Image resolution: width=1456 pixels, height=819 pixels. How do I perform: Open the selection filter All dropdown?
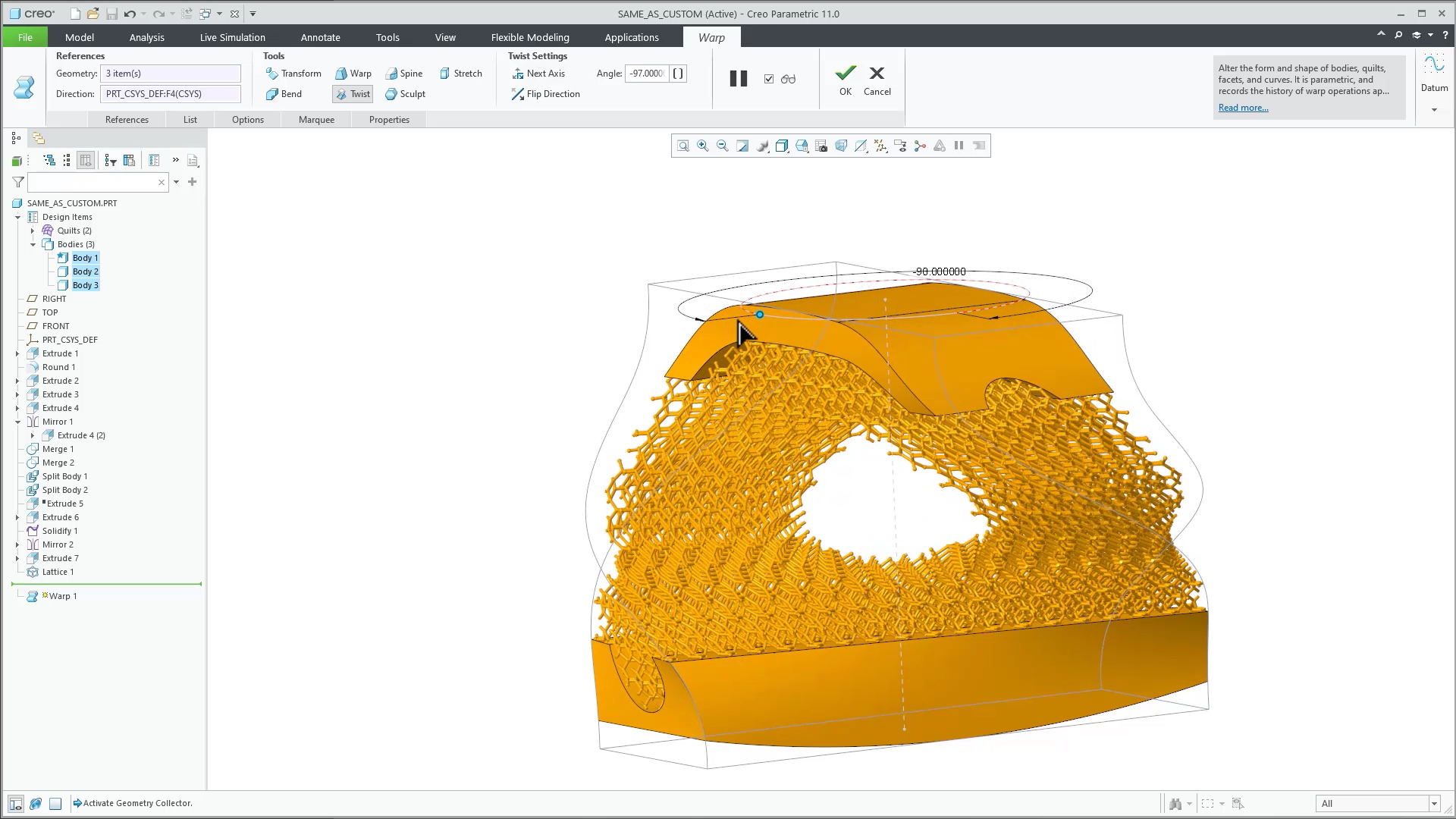tap(1434, 804)
